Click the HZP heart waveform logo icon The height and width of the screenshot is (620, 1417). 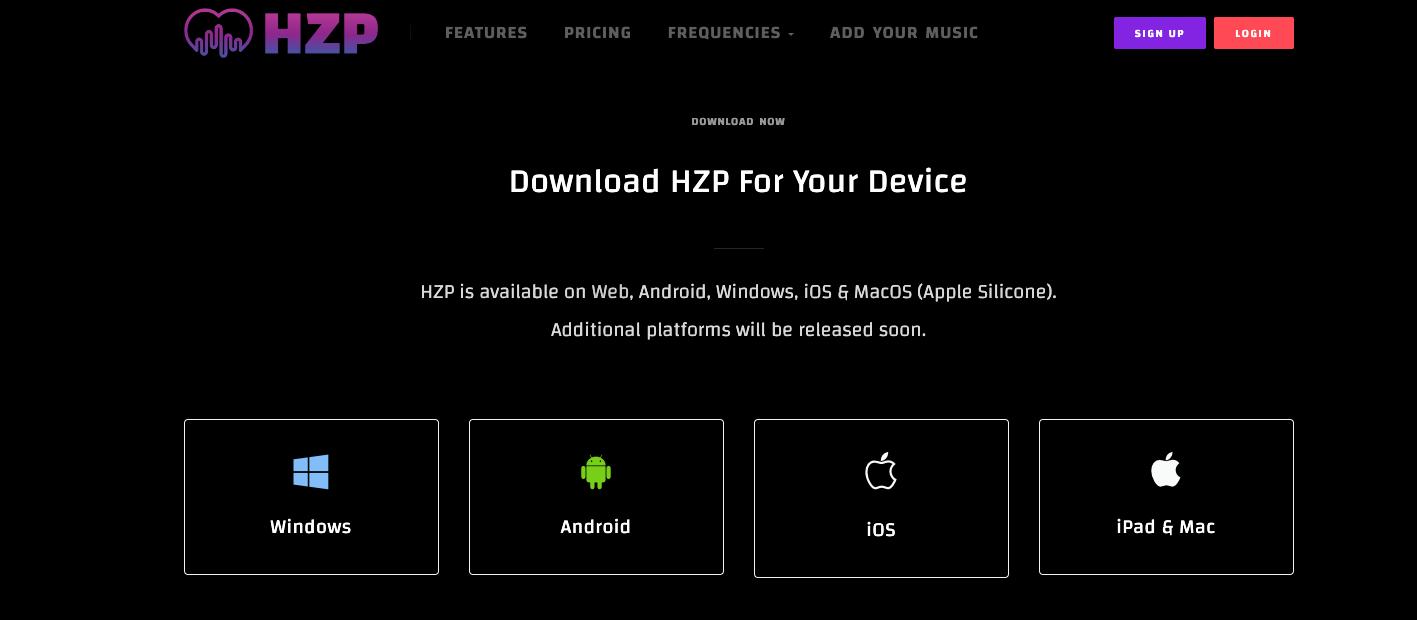[x=219, y=32]
